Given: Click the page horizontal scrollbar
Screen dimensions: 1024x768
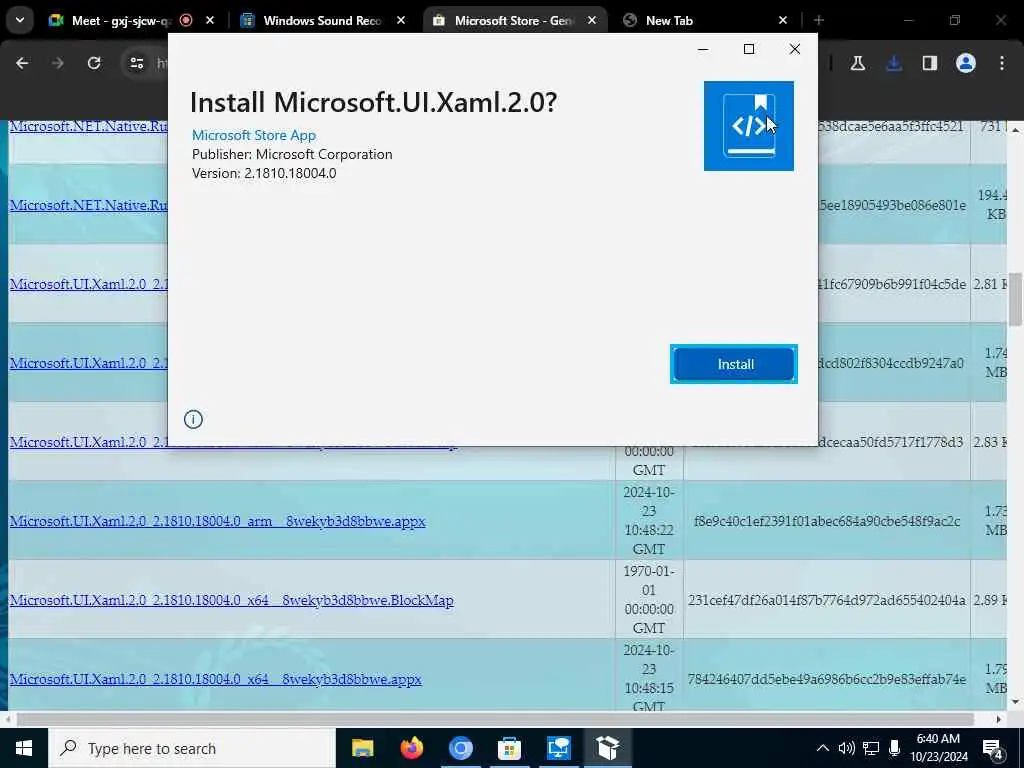Looking at the screenshot, I should pyautogui.click(x=495, y=719).
